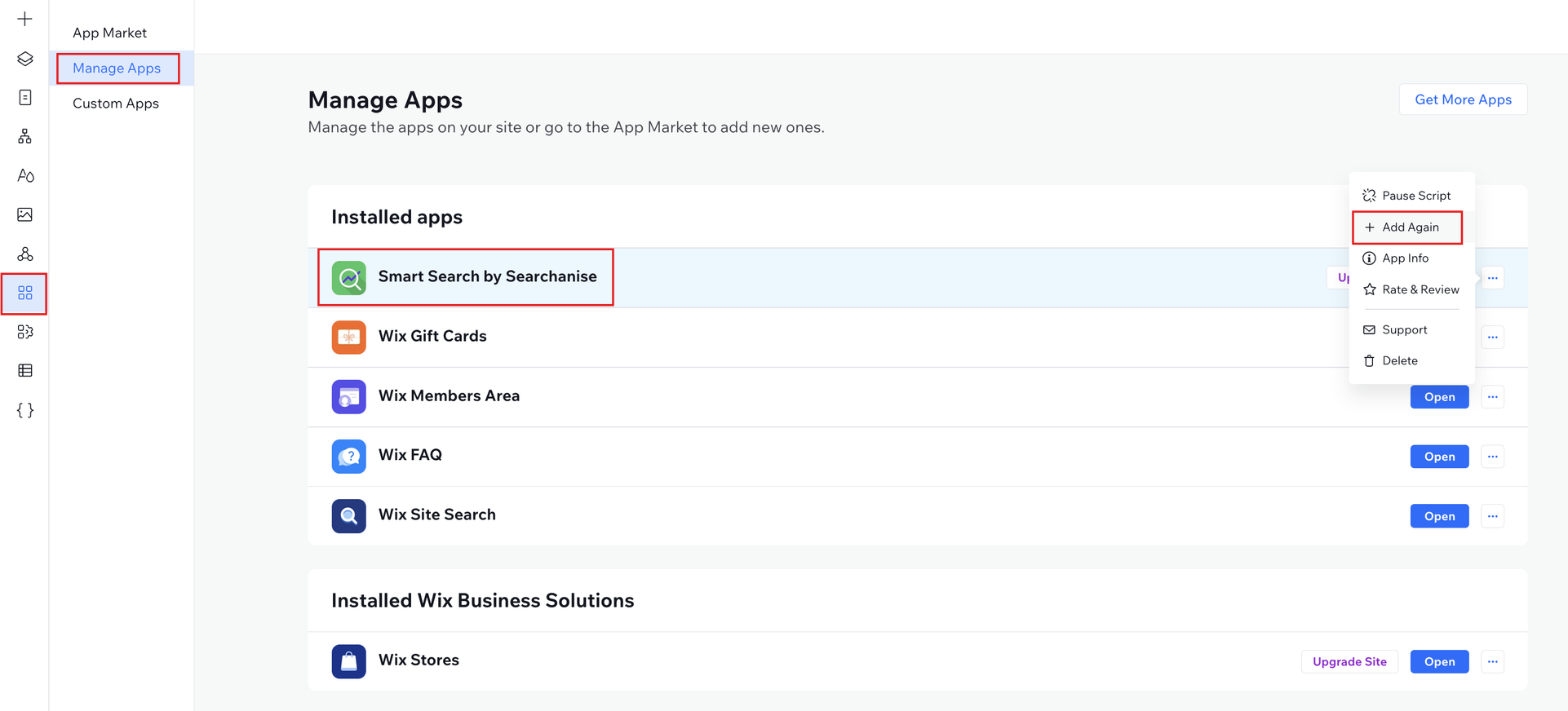Open the Site Structure icon
This screenshot has height=711, width=1568.
pyautogui.click(x=24, y=136)
